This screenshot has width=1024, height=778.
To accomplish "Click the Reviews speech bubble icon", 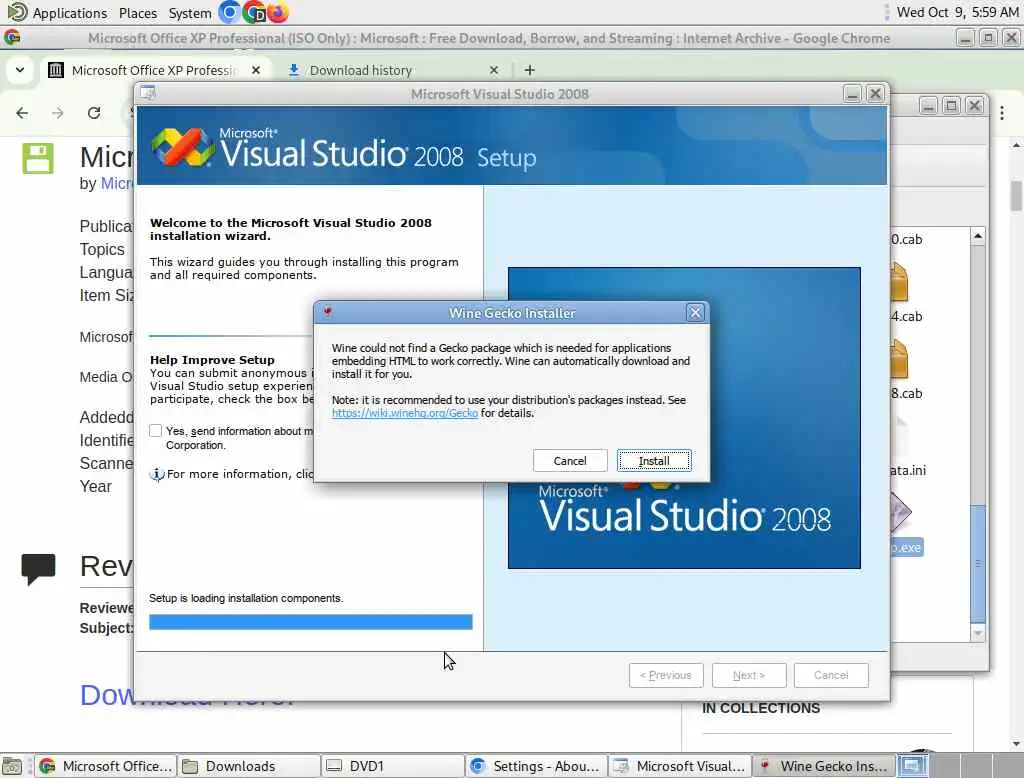I will pyautogui.click(x=38, y=568).
